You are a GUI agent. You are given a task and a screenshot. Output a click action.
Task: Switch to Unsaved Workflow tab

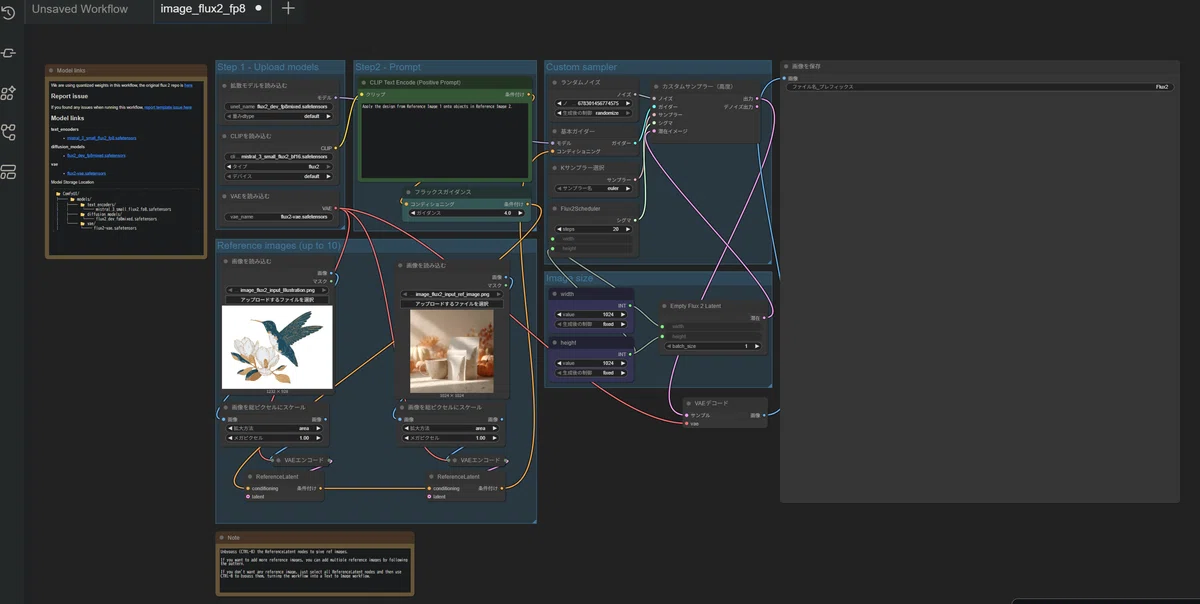[80, 9]
